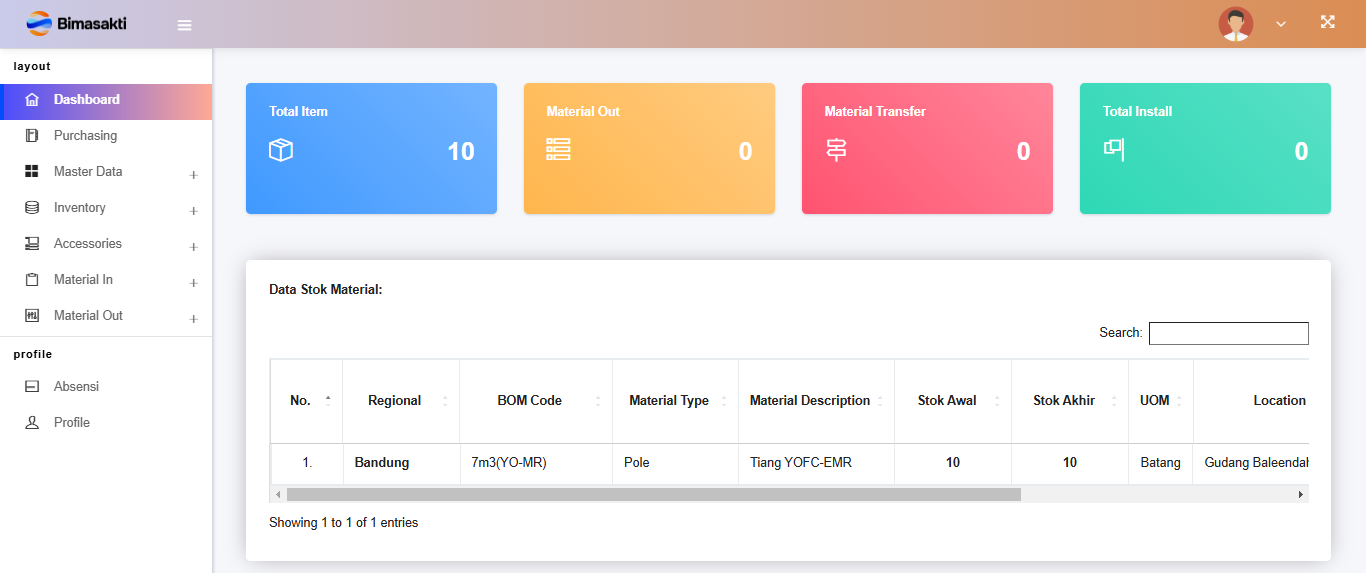Open the Profile menu item
1366x573 pixels.
72,423
